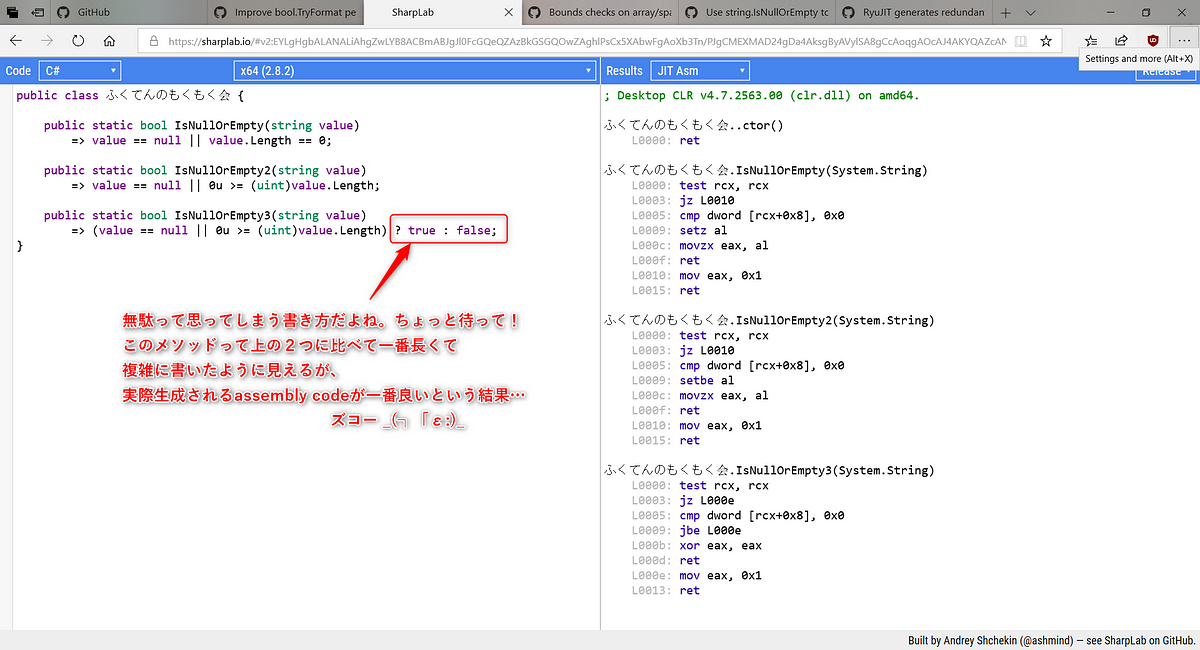Click the IsNullOrEmpty(string value) method signature
This screenshot has width=1200, height=650.
point(201,125)
